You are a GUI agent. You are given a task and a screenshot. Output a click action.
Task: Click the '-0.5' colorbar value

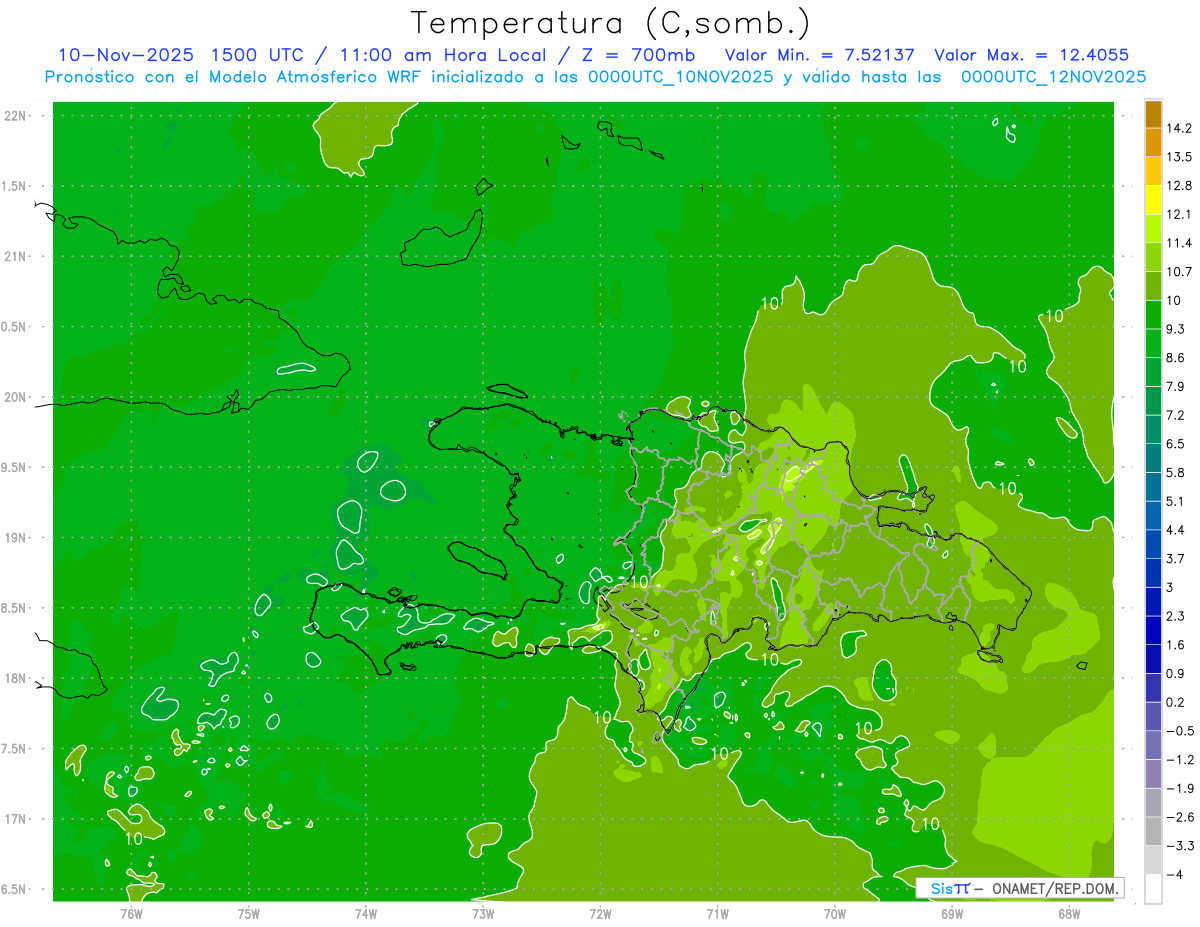pos(1179,731)
